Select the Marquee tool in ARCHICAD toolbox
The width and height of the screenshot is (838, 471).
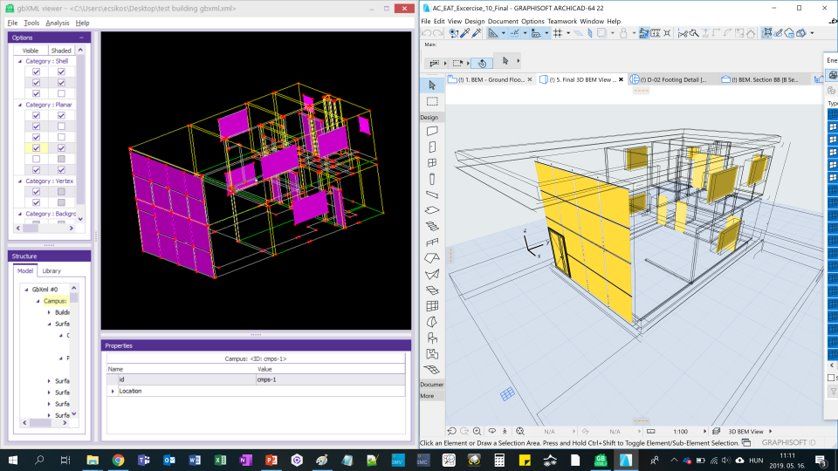[x=432, y=102]
